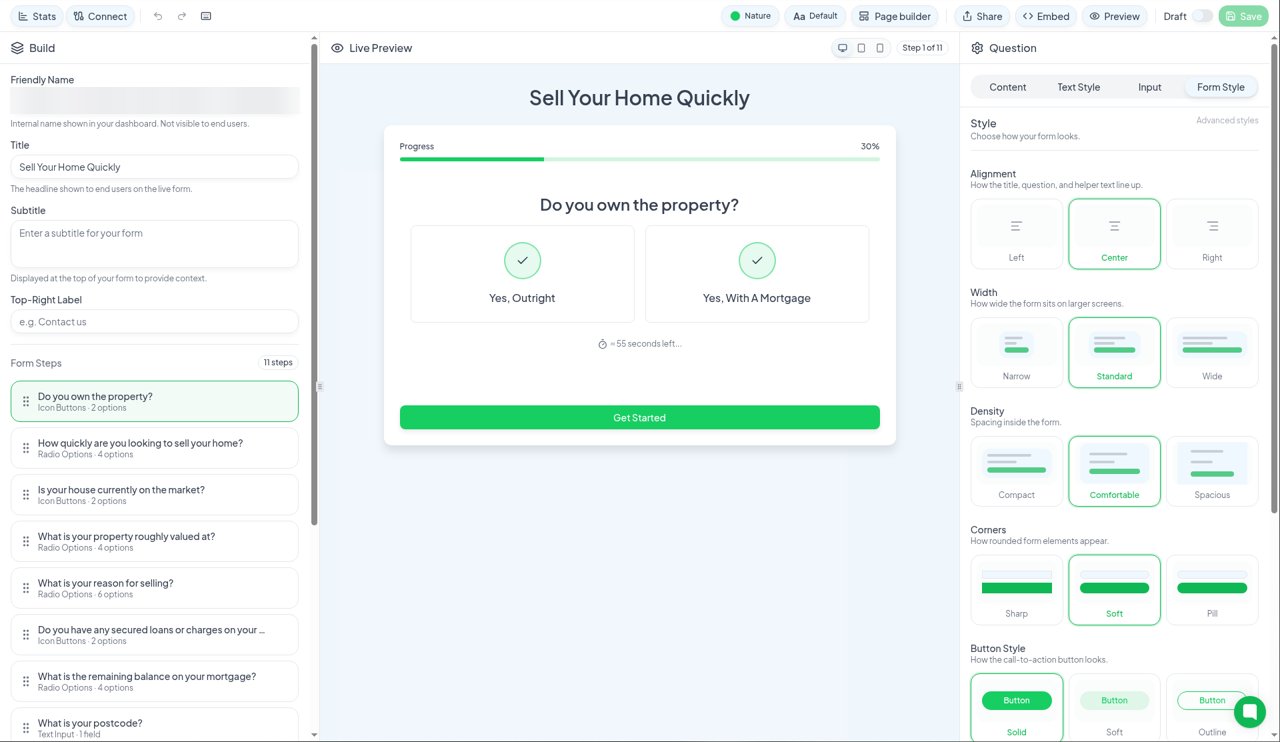Viewport: 1280px width, 742px height.
Task: Open the Nature color theme picker
Action: 750,16
